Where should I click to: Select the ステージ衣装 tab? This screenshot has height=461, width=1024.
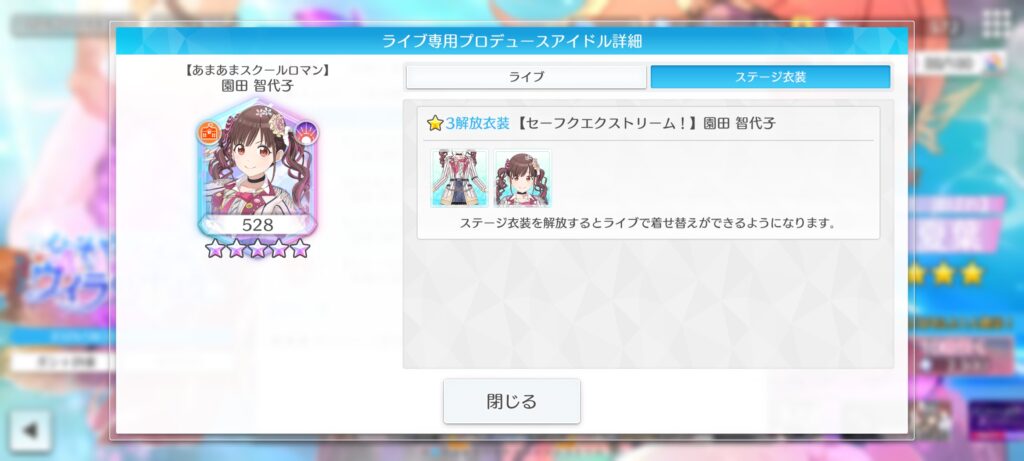pyautogui.click(x=771, y=77)
